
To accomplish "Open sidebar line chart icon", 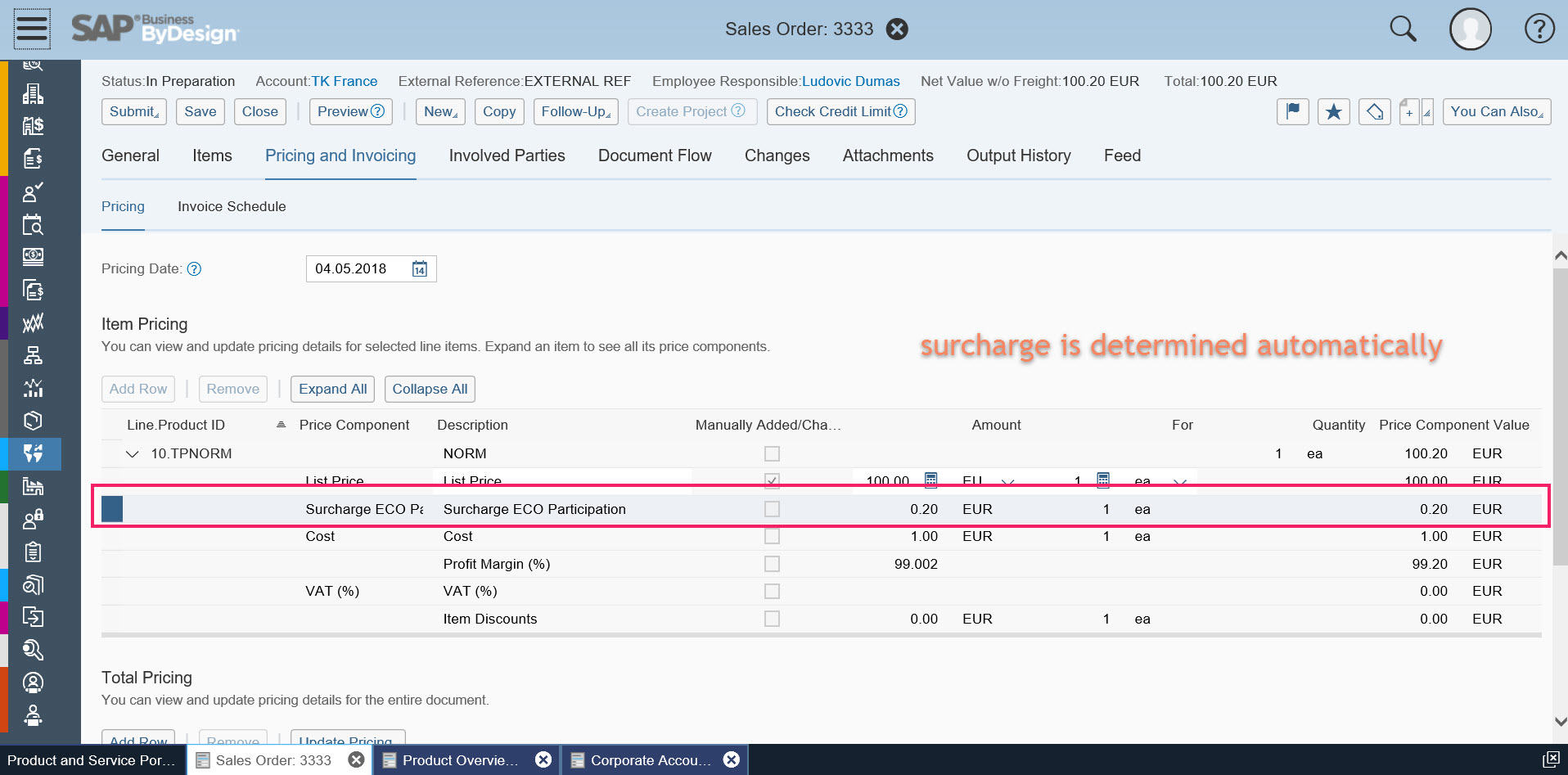I will [x=33, y=322].
